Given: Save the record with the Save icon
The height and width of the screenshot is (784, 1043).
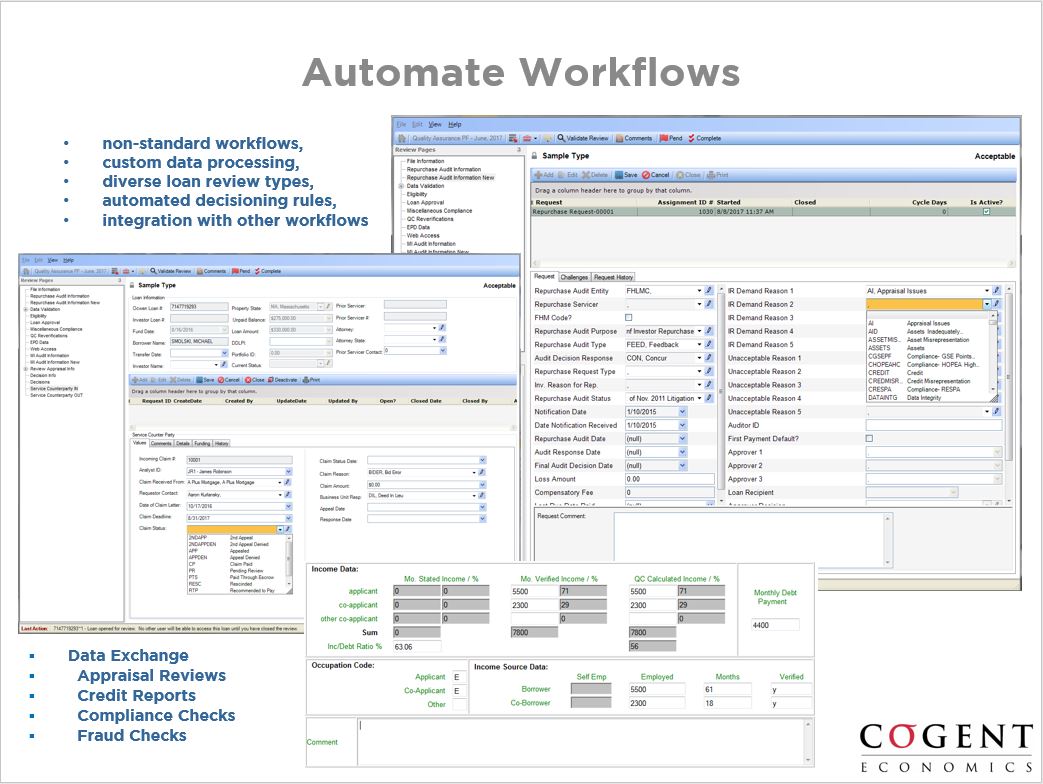Looking at the screenshot, I should click(620, 175).
